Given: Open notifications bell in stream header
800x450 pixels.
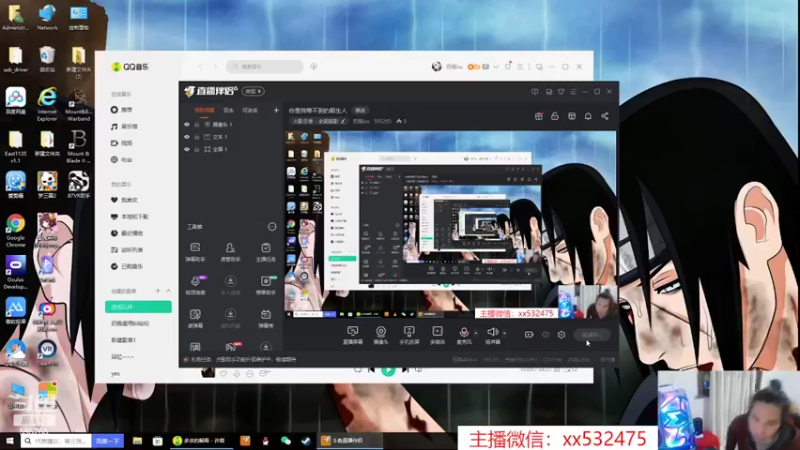Looking at the screenshot, I should click(x=588, y=116).
